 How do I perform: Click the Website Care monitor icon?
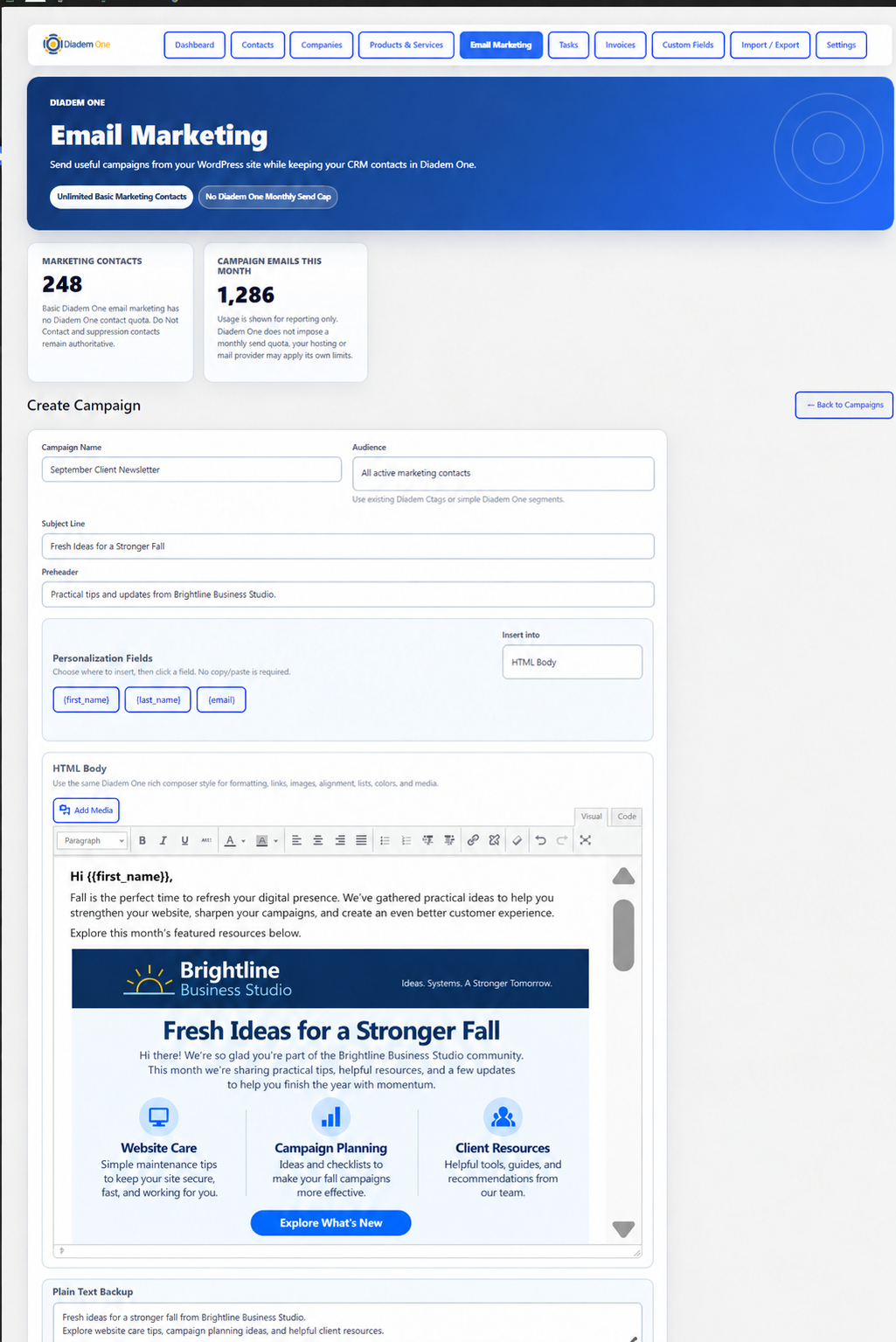coord(159,1117)
